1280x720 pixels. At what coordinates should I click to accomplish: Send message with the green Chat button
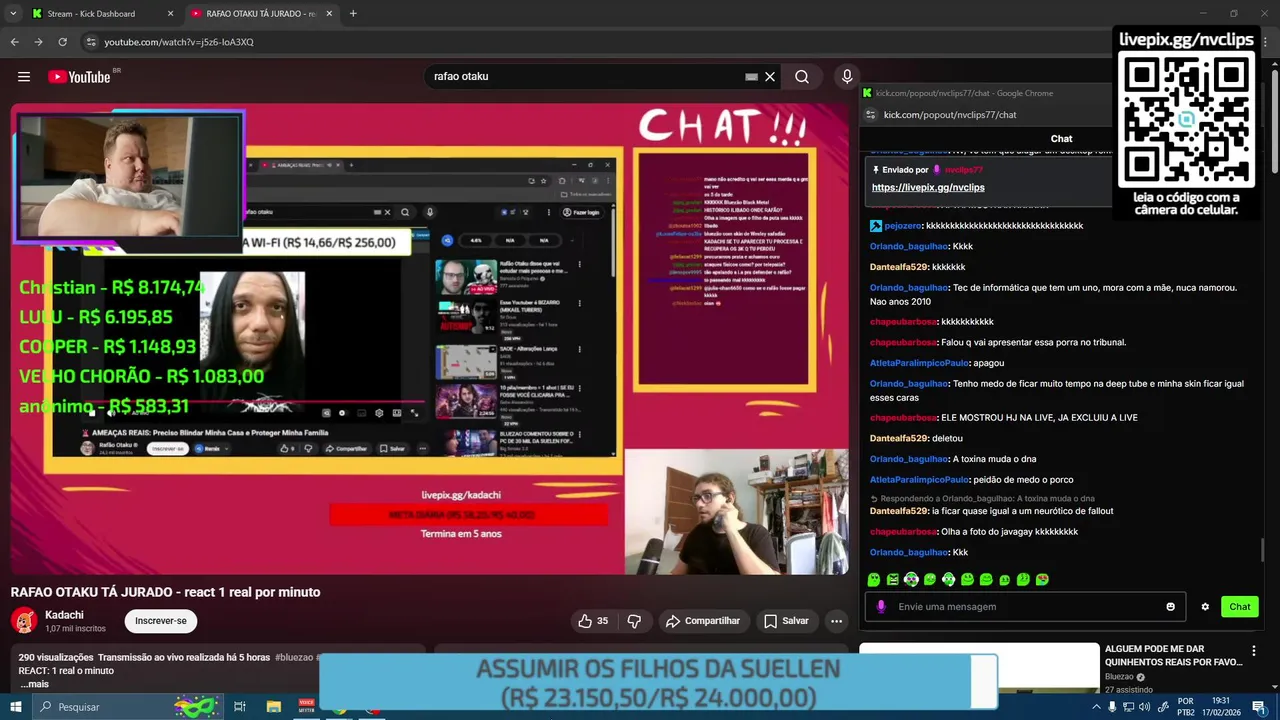[x=1240, y=607]
